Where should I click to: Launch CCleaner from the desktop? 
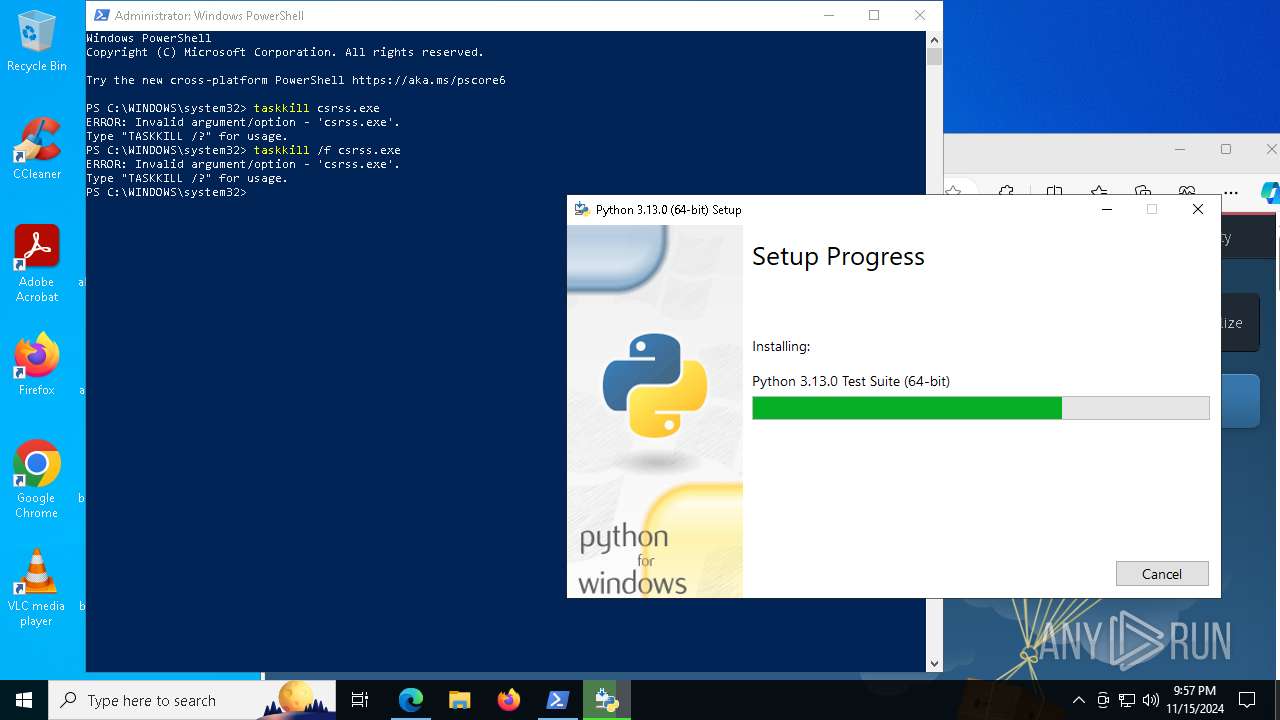click(37, 148)
